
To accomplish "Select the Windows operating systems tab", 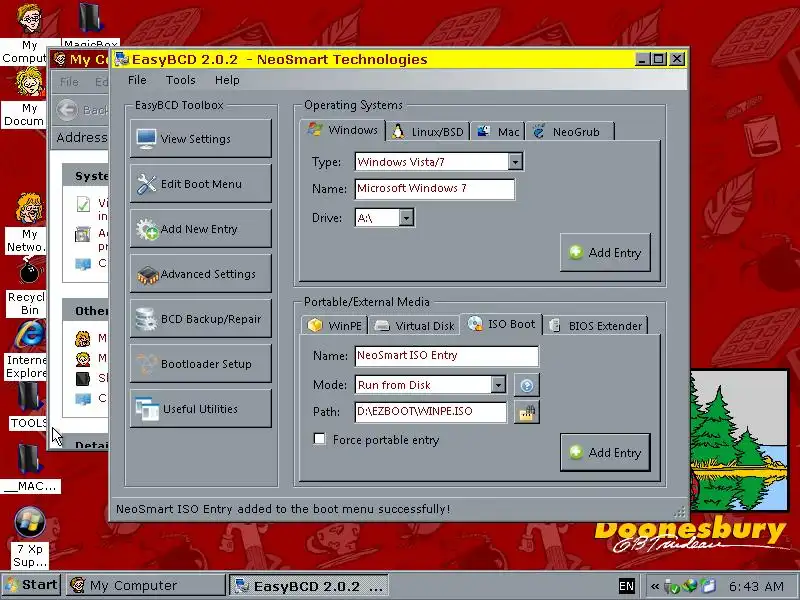I will [x=342, y=130].
